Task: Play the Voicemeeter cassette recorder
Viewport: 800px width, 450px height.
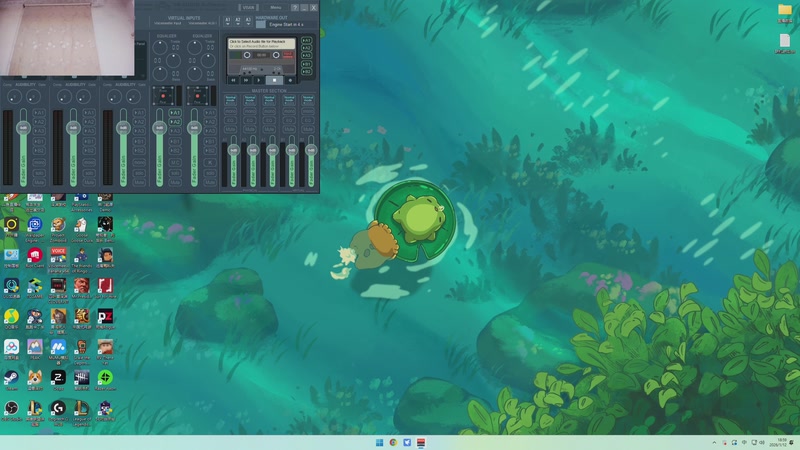Action: point(259,80)
